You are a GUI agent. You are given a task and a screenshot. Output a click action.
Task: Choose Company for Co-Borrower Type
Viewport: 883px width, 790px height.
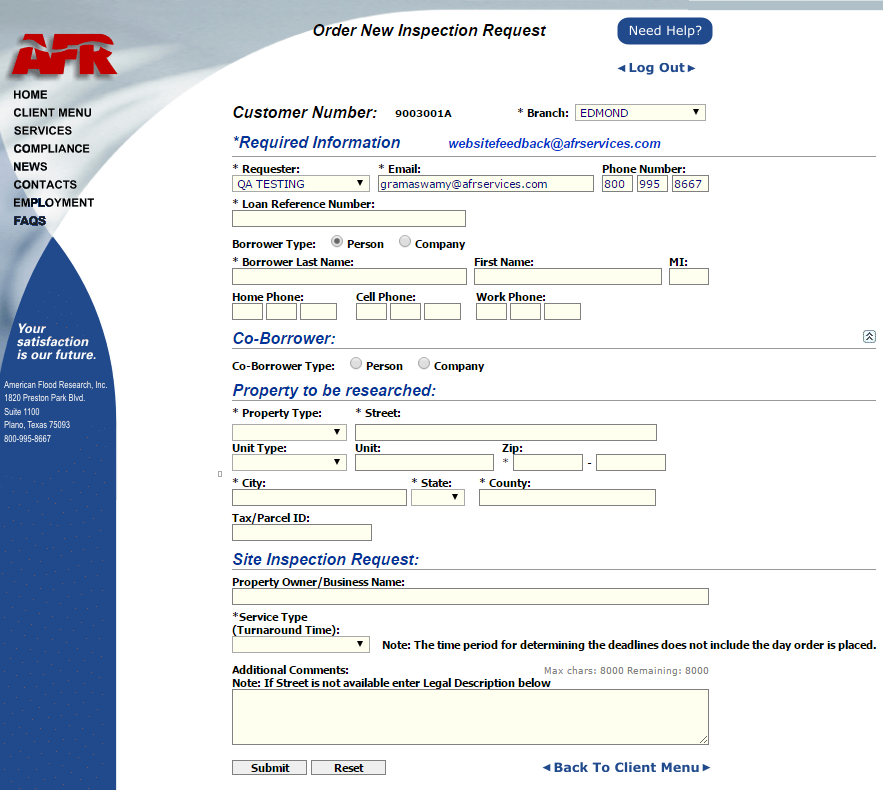tap(423, 364)
